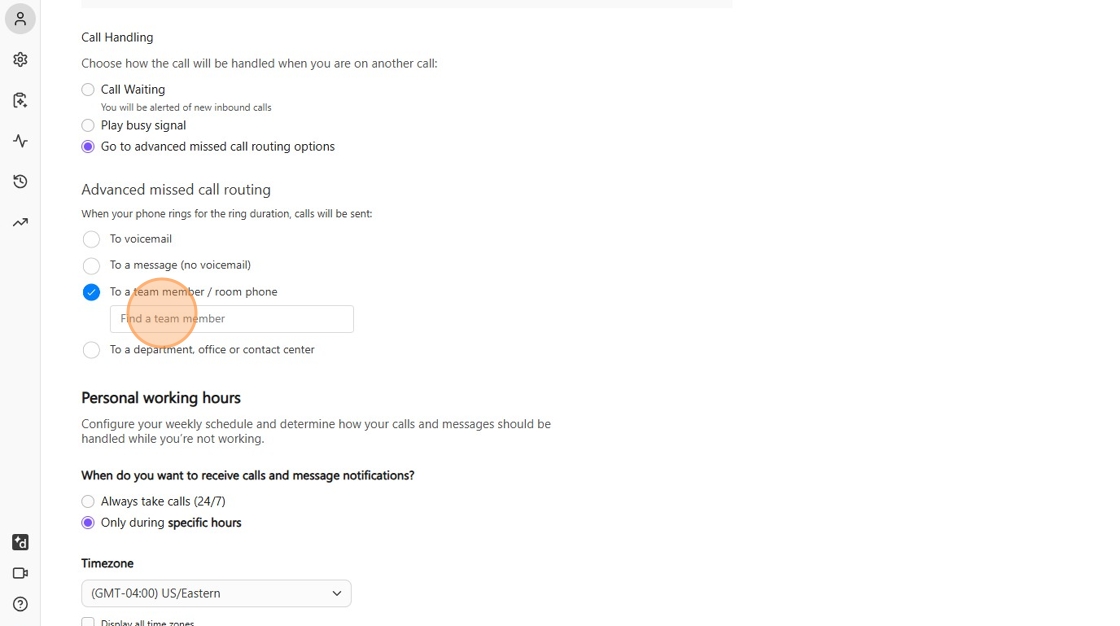Select the Play busy signal option
1120x626 pixels.
coord(88,126)
